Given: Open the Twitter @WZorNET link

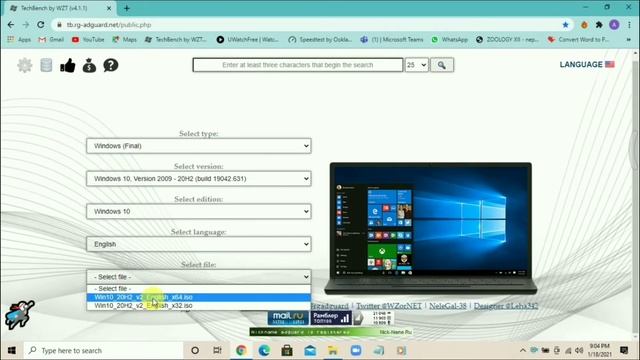Looking at the screenshot, I should pos(389,306).
